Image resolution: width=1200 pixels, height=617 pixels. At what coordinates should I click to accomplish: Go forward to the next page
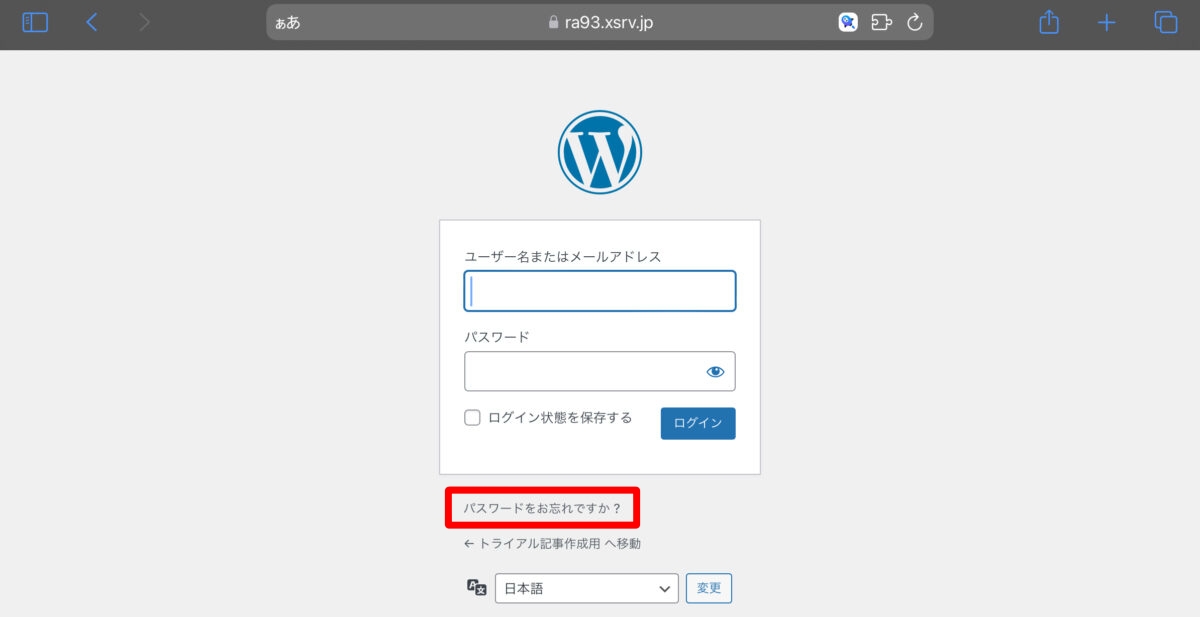coord(145,22)
